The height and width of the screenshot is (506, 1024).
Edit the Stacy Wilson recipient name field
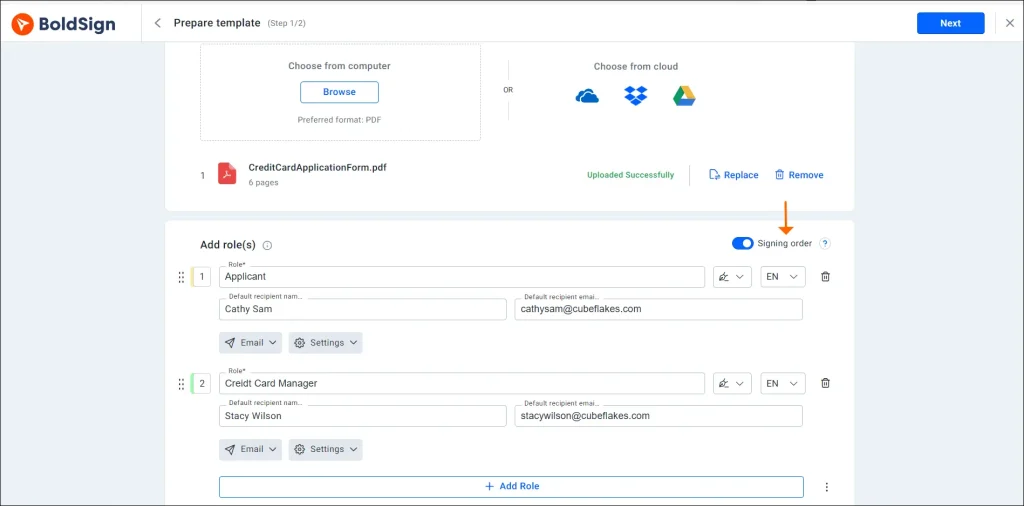pyautogui.click(x=362, y=416)
